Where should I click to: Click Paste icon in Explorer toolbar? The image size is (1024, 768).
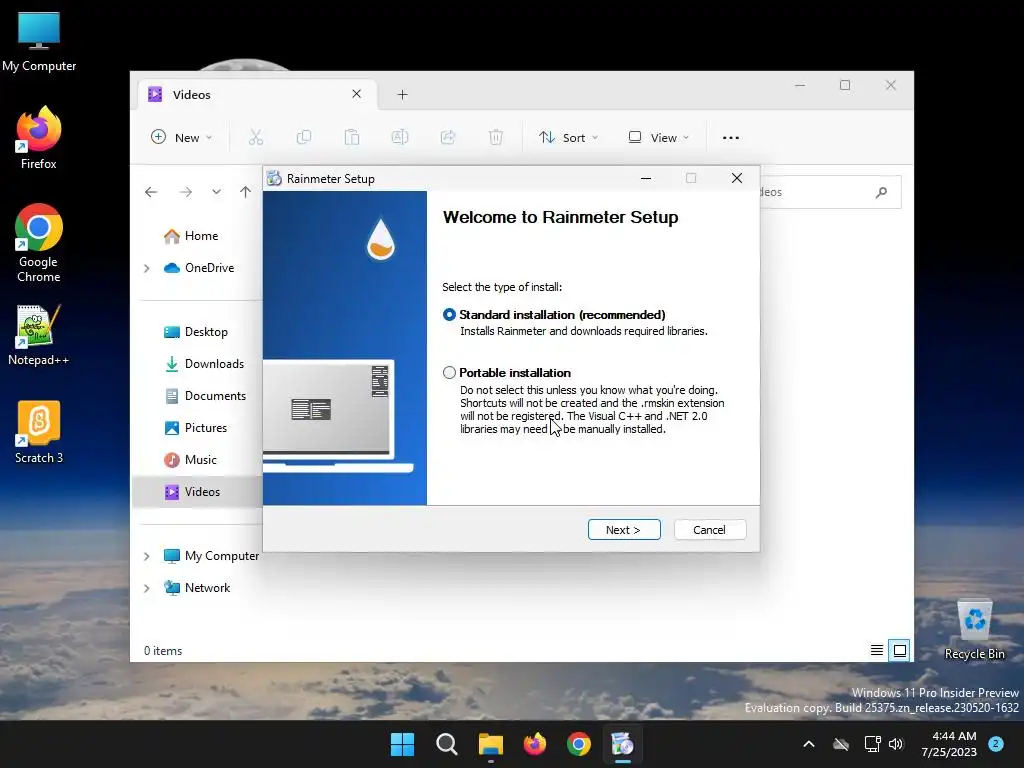point(352,138)
